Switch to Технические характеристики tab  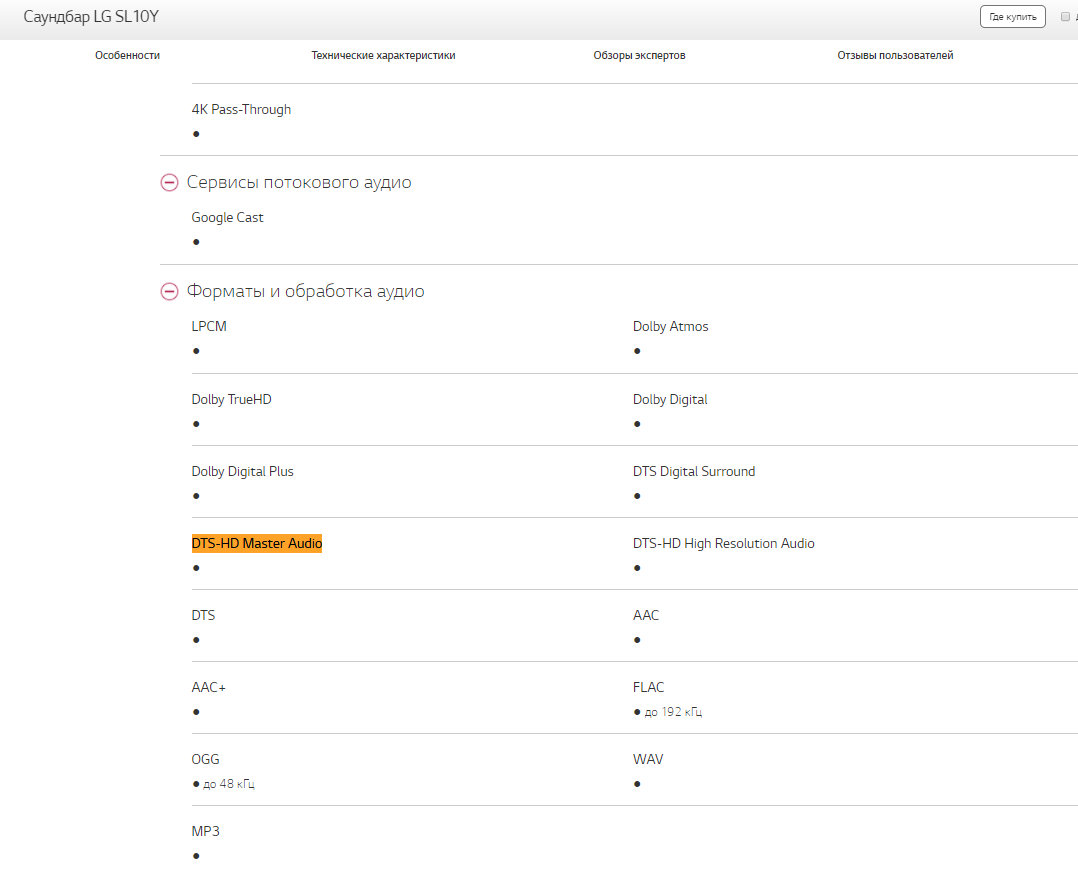(x=383, y=56)
